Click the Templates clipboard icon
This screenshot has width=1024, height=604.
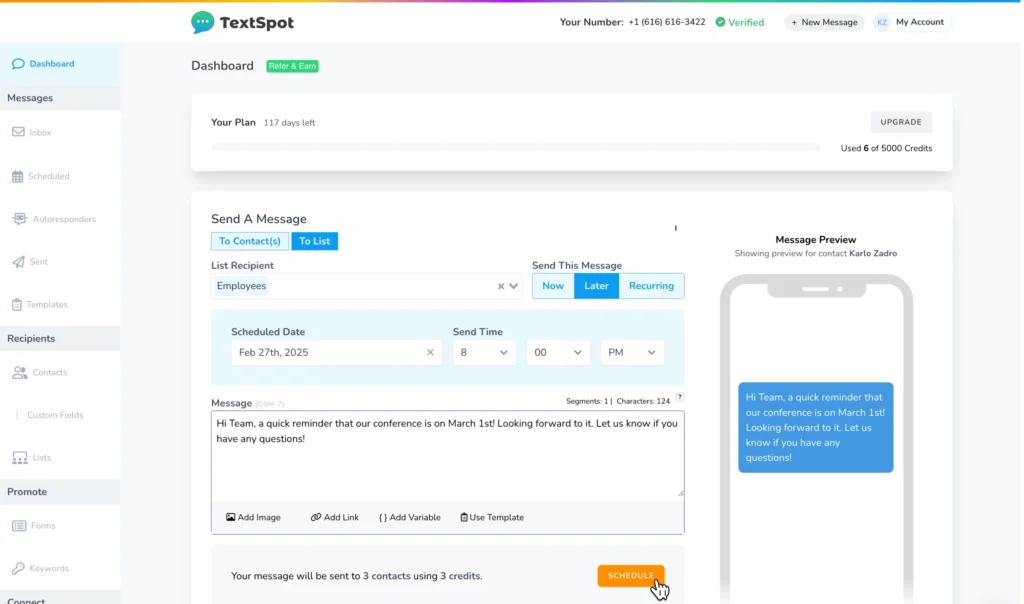[17, 304]
